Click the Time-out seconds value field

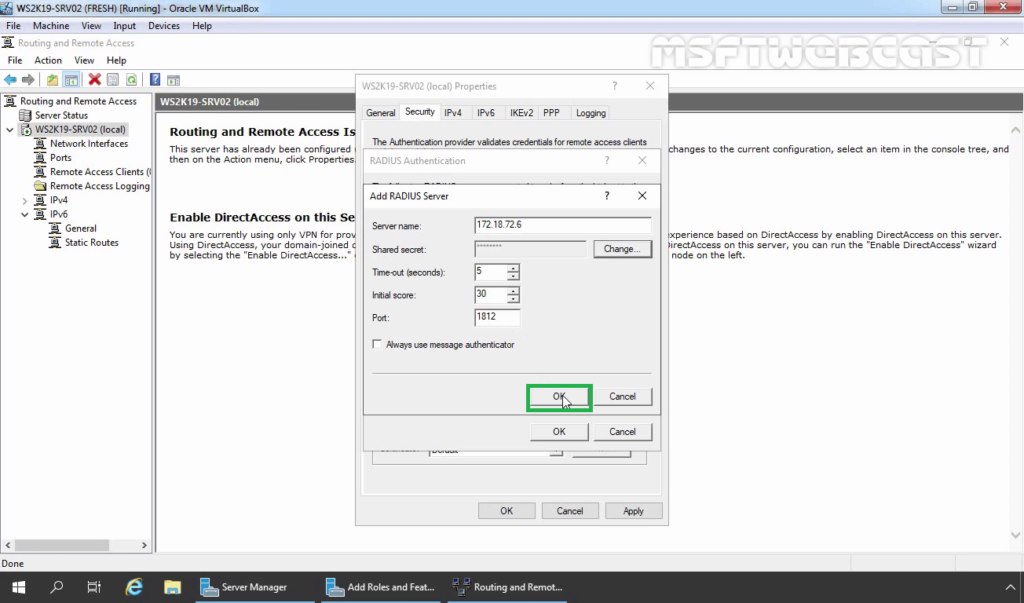[491, 272]
